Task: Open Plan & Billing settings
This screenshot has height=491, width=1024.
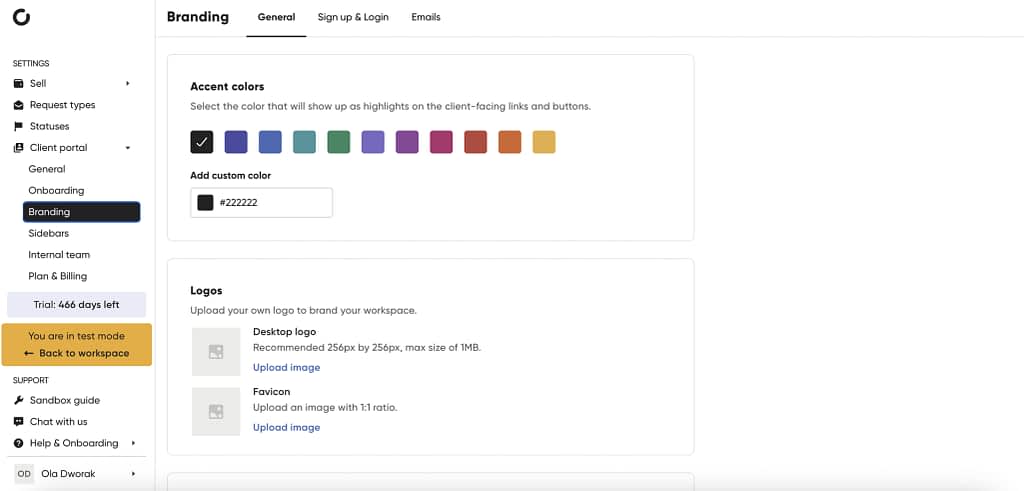Action: tap(57, 276)
